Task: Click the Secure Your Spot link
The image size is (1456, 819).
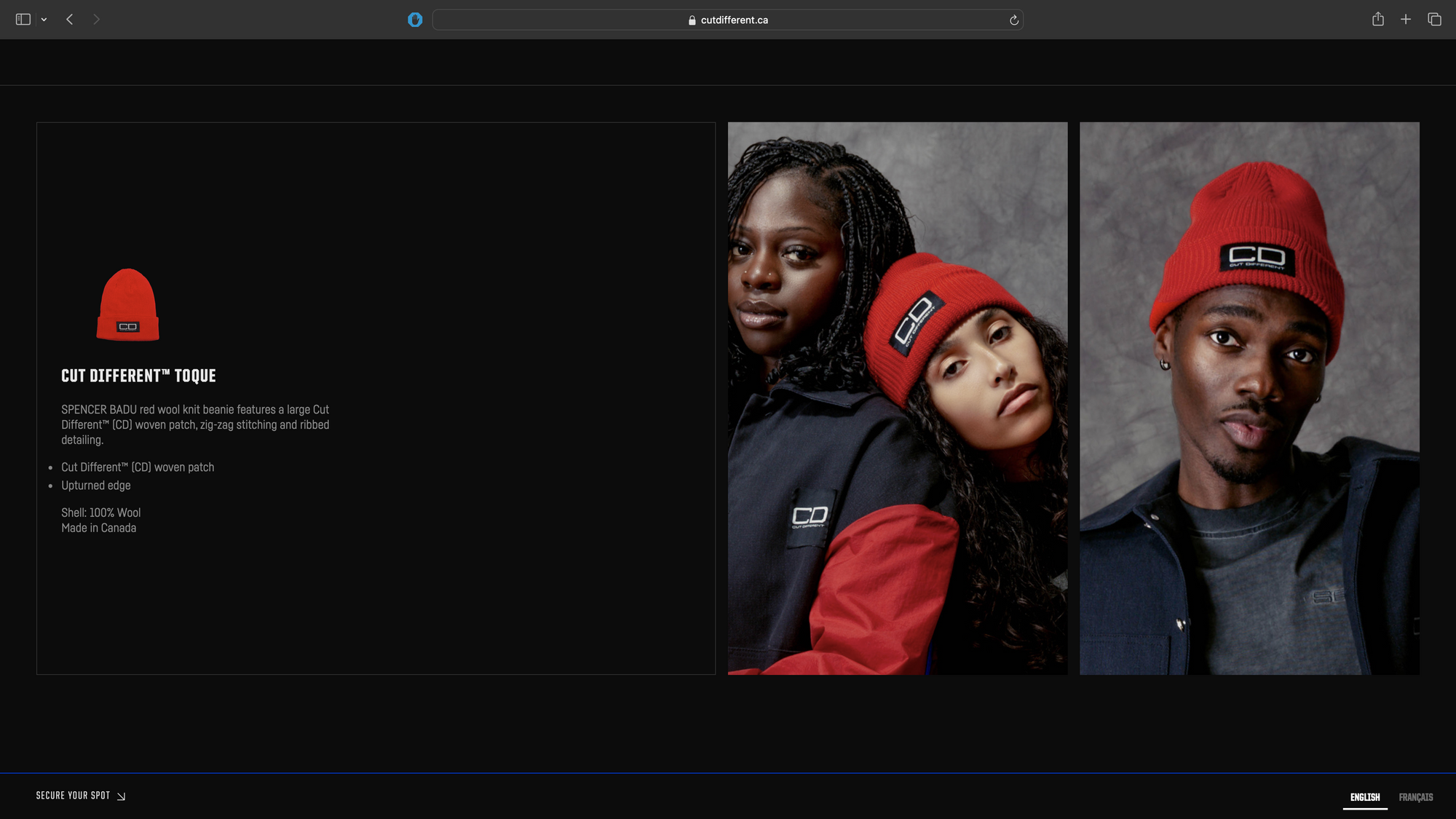Action: (73, 796)
